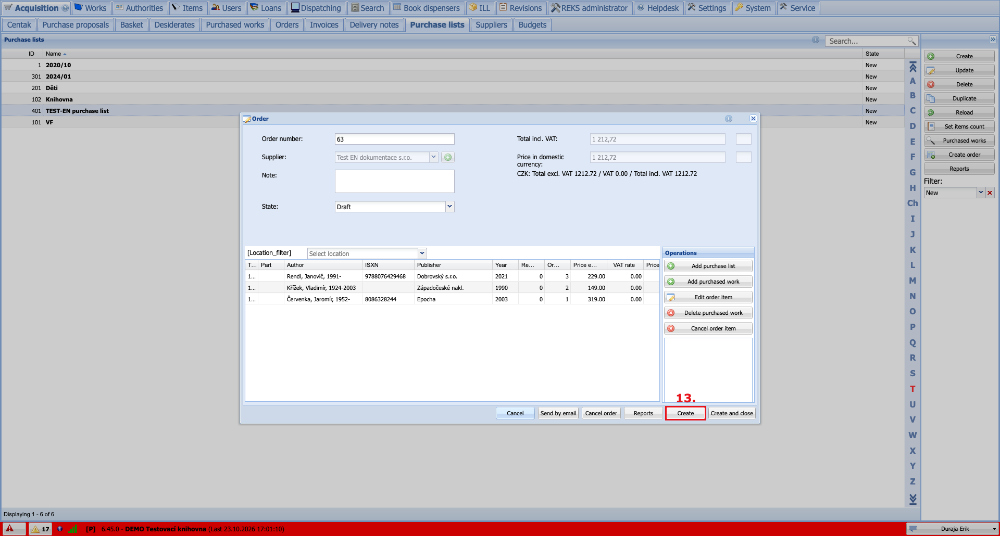Click the blue info icon in status bar
Image resolution: width=1000 pixels, height=536 pixels.
click(x=59, y=529)
